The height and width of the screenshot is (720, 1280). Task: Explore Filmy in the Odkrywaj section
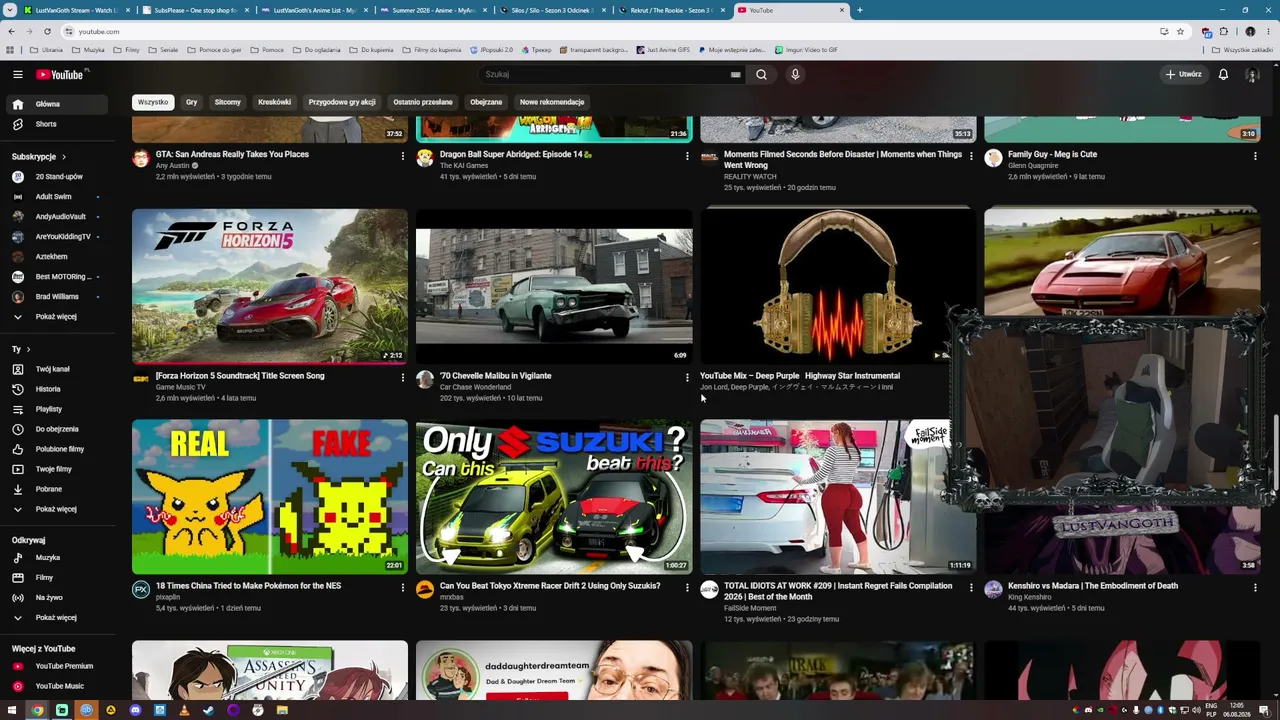click(x=58, y=578)
